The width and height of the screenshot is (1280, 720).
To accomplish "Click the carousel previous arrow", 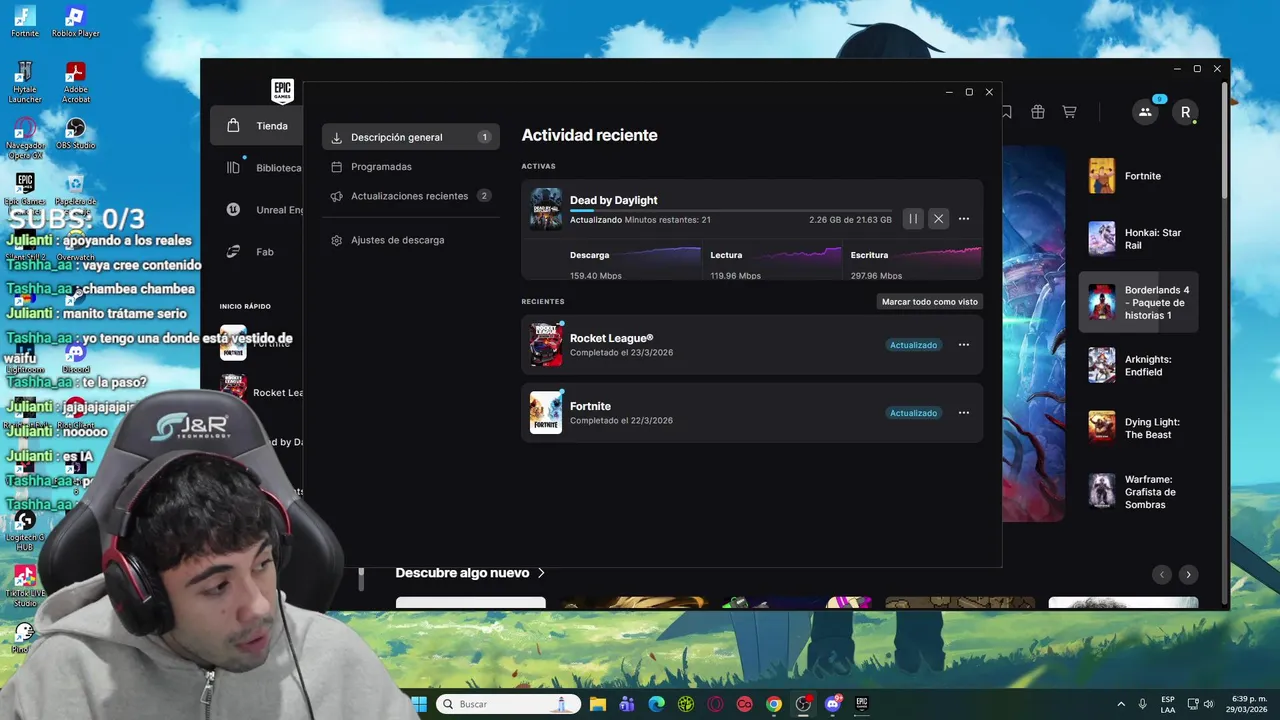I will [1161, 574].
